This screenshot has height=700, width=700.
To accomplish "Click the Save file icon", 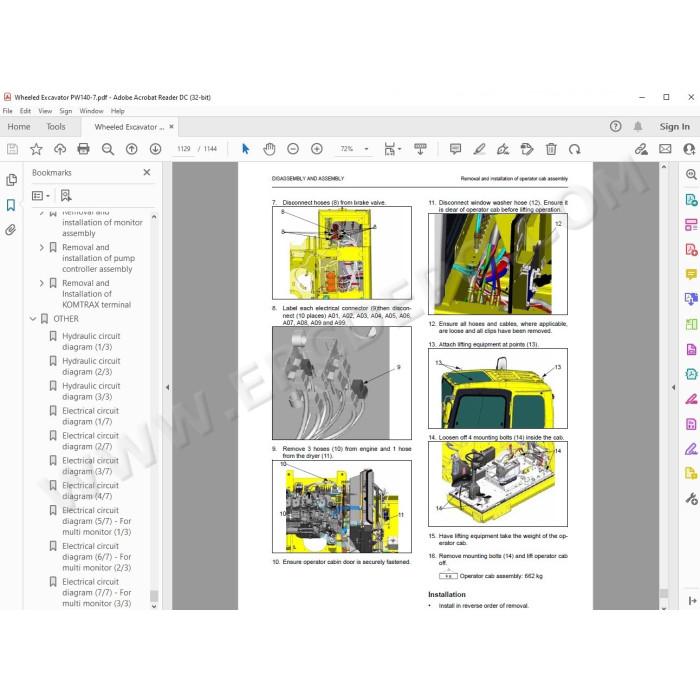I will click(12, 149).
